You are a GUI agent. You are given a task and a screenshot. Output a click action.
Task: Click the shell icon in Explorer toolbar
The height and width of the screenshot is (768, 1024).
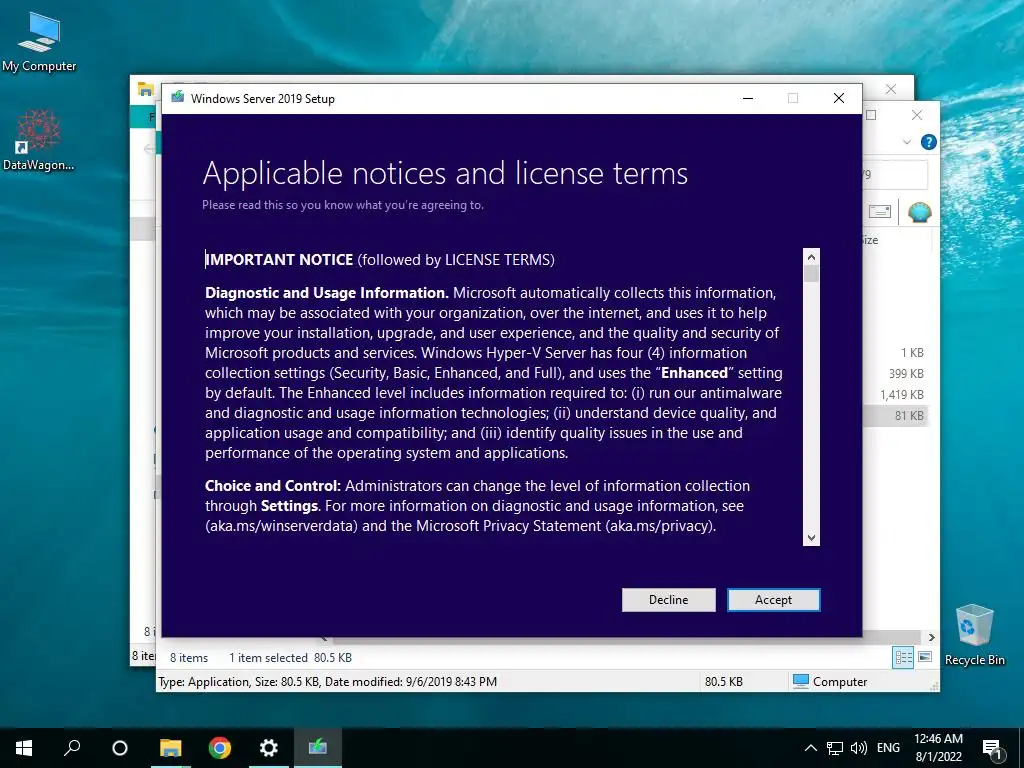click(x=920, y=212)
